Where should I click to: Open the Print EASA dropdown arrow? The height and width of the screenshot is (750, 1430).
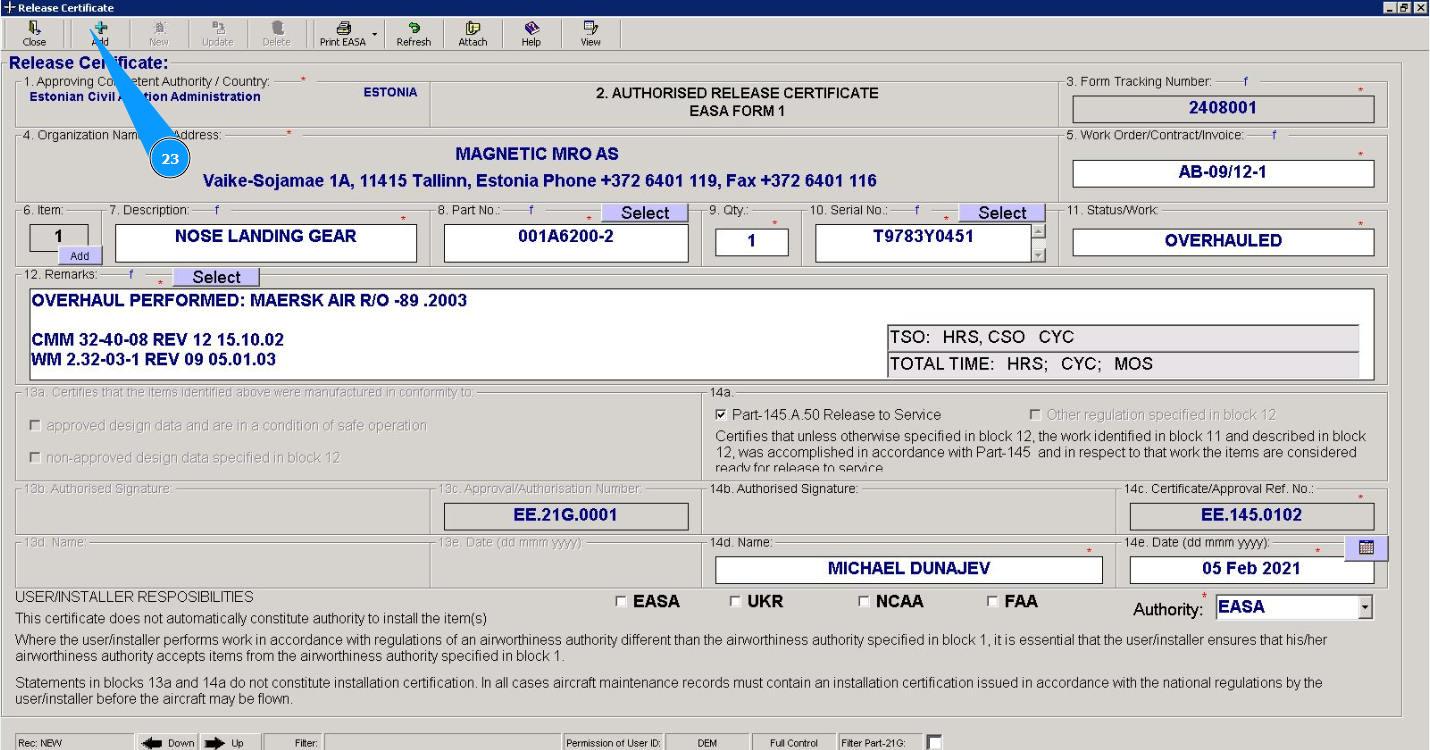coord(375,34)
